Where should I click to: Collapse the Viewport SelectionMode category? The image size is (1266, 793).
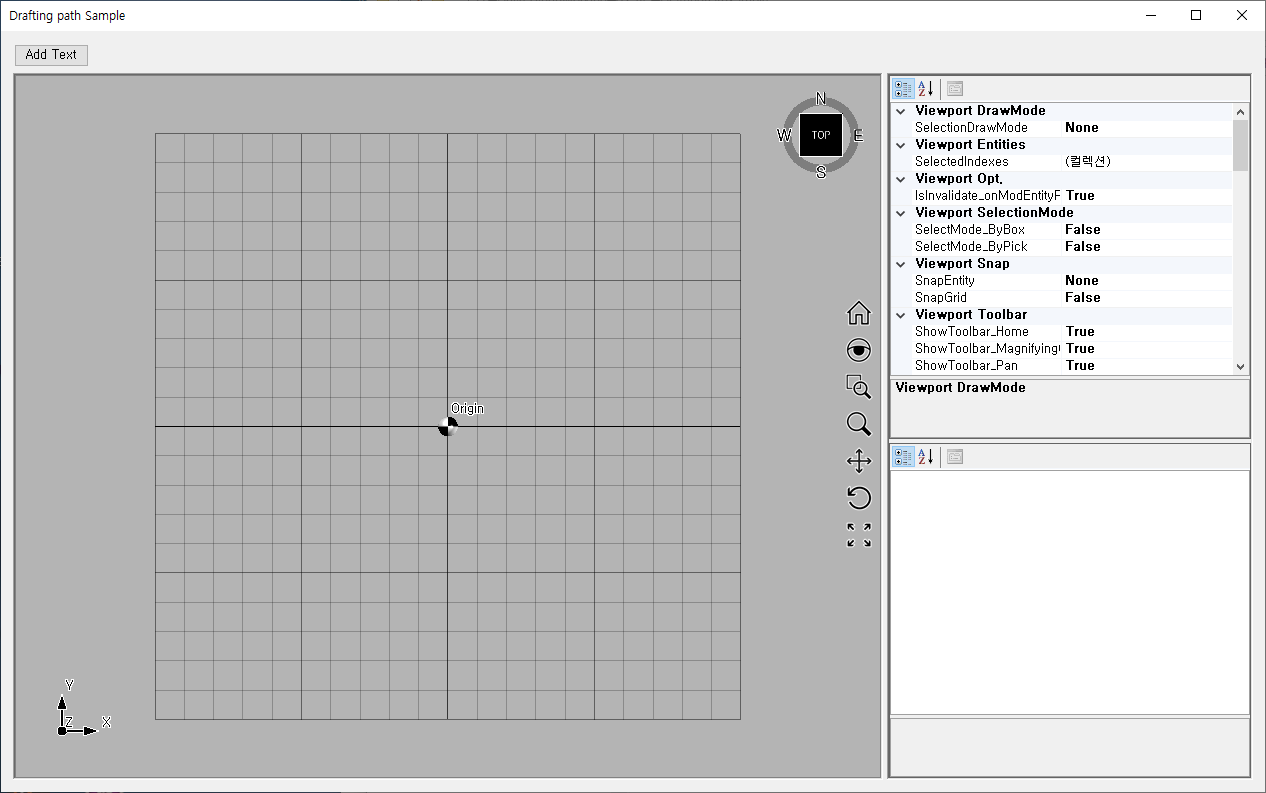tap(901, 213)
